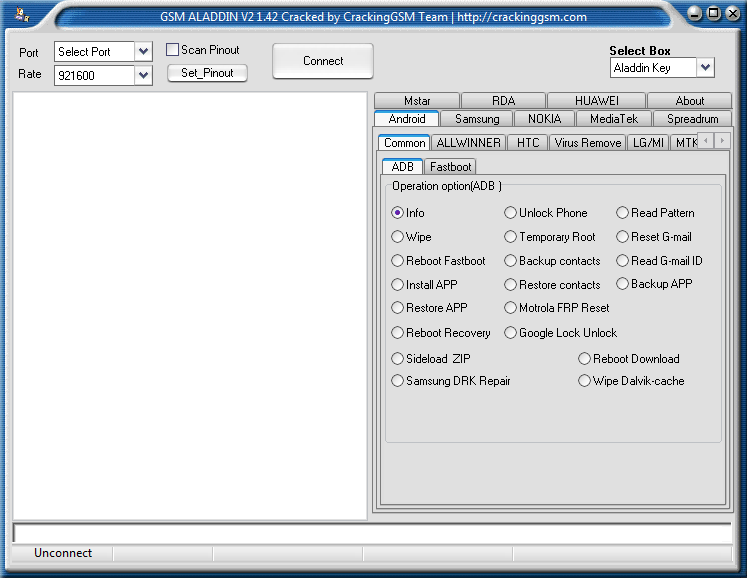The image size is (747, 578).
Task: Open the MediaTek tab
Action: (614, 118)
